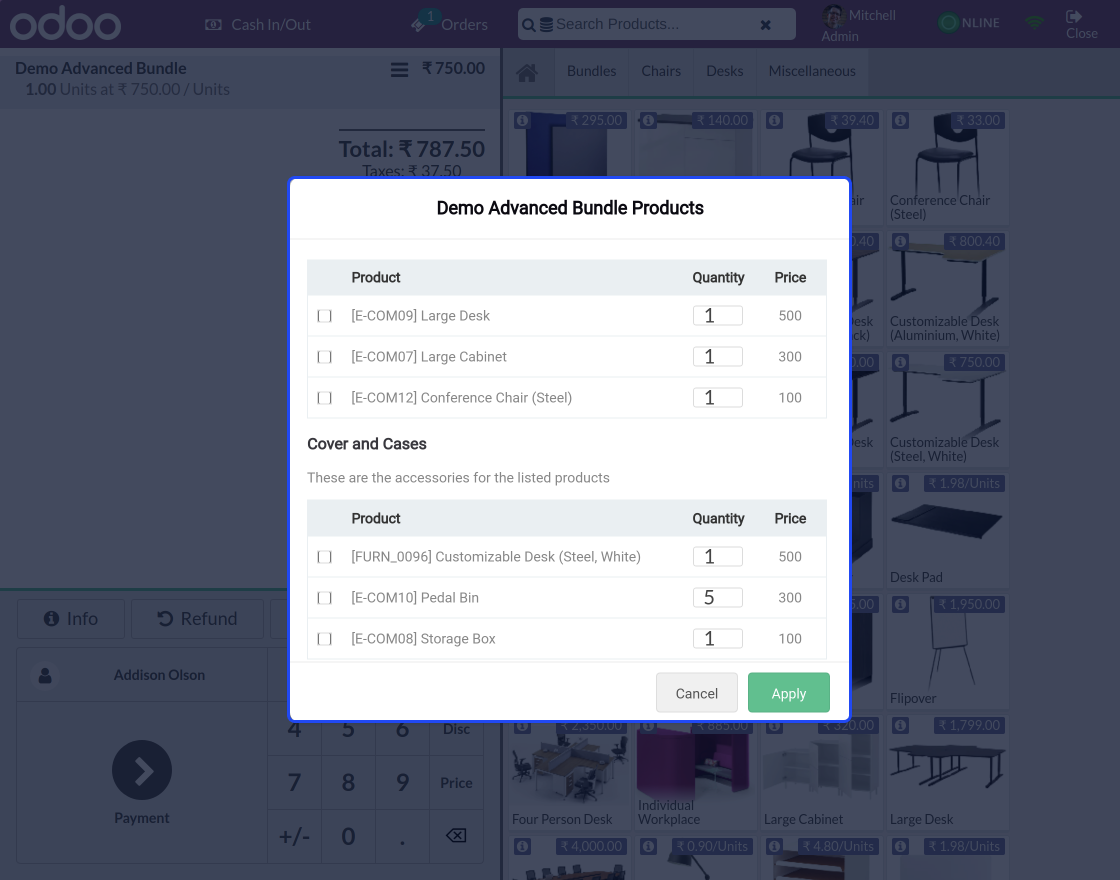
Task: Tap numpad key 9
Action: 402,782
